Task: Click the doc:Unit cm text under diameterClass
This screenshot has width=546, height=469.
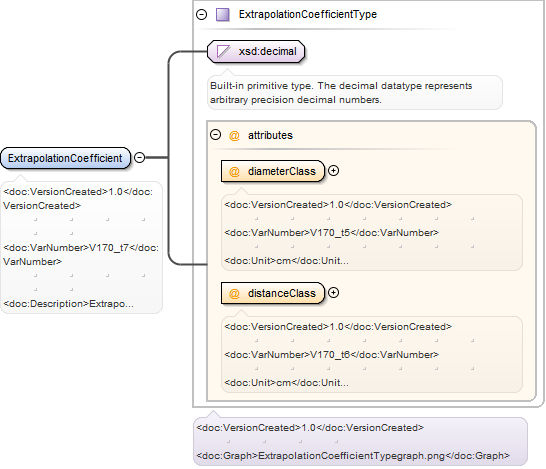Action: 286,260
